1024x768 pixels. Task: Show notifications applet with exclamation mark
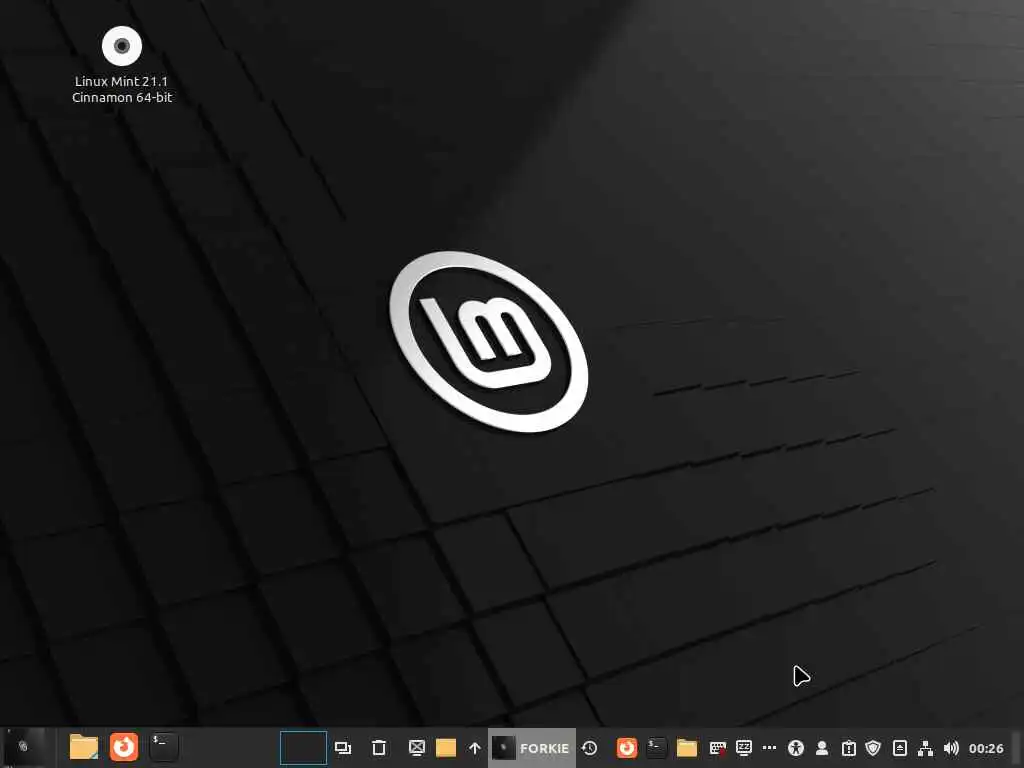[848, 748]
